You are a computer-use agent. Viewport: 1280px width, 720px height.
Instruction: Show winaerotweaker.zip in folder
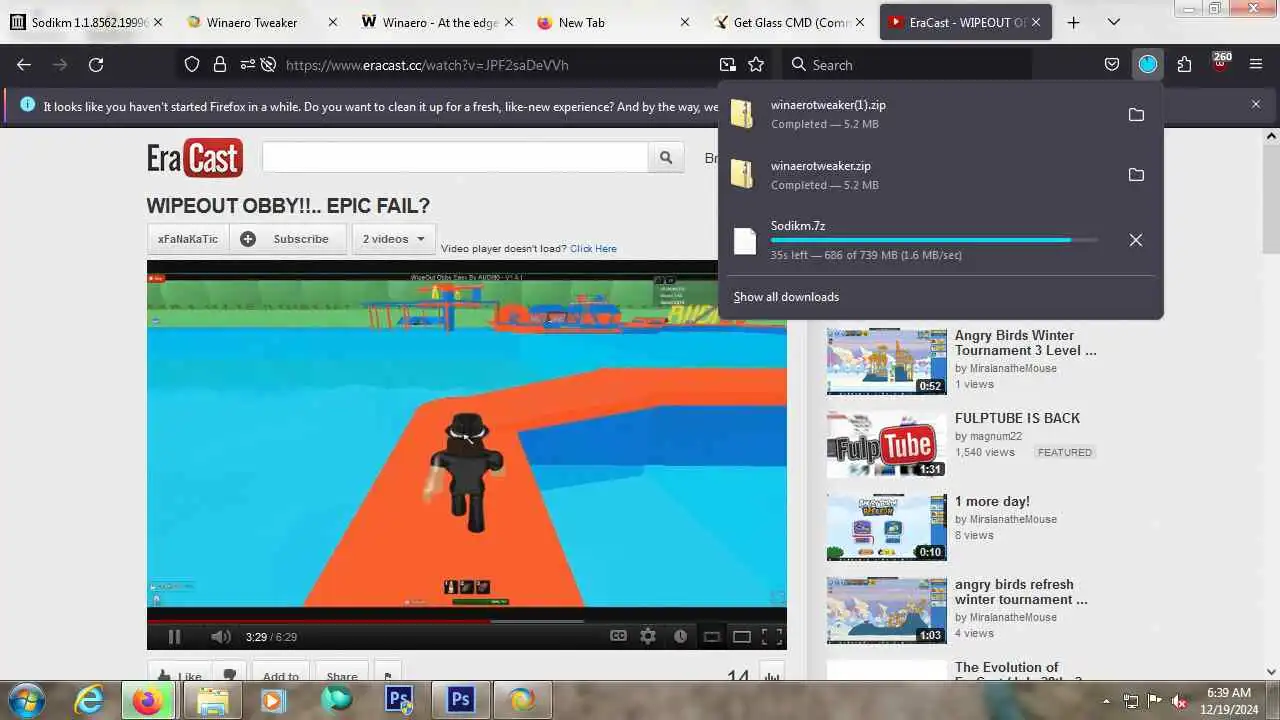pyautogui.click(x=1136, y=175)
